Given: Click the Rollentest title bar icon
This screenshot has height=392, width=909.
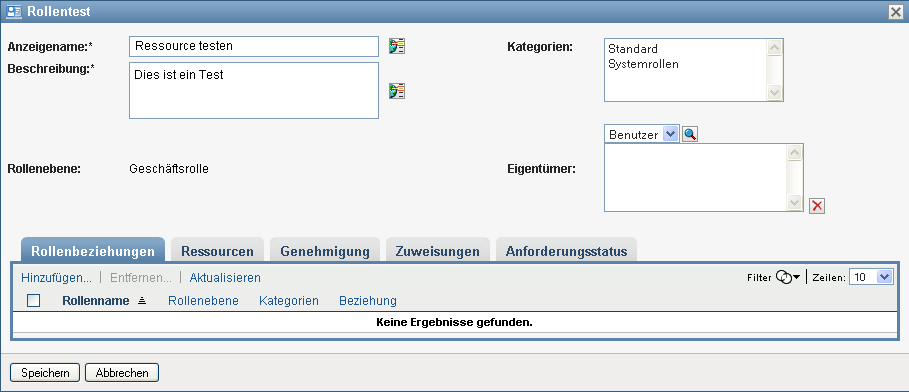Looking at the screenshot, I should tap(14, 11).
